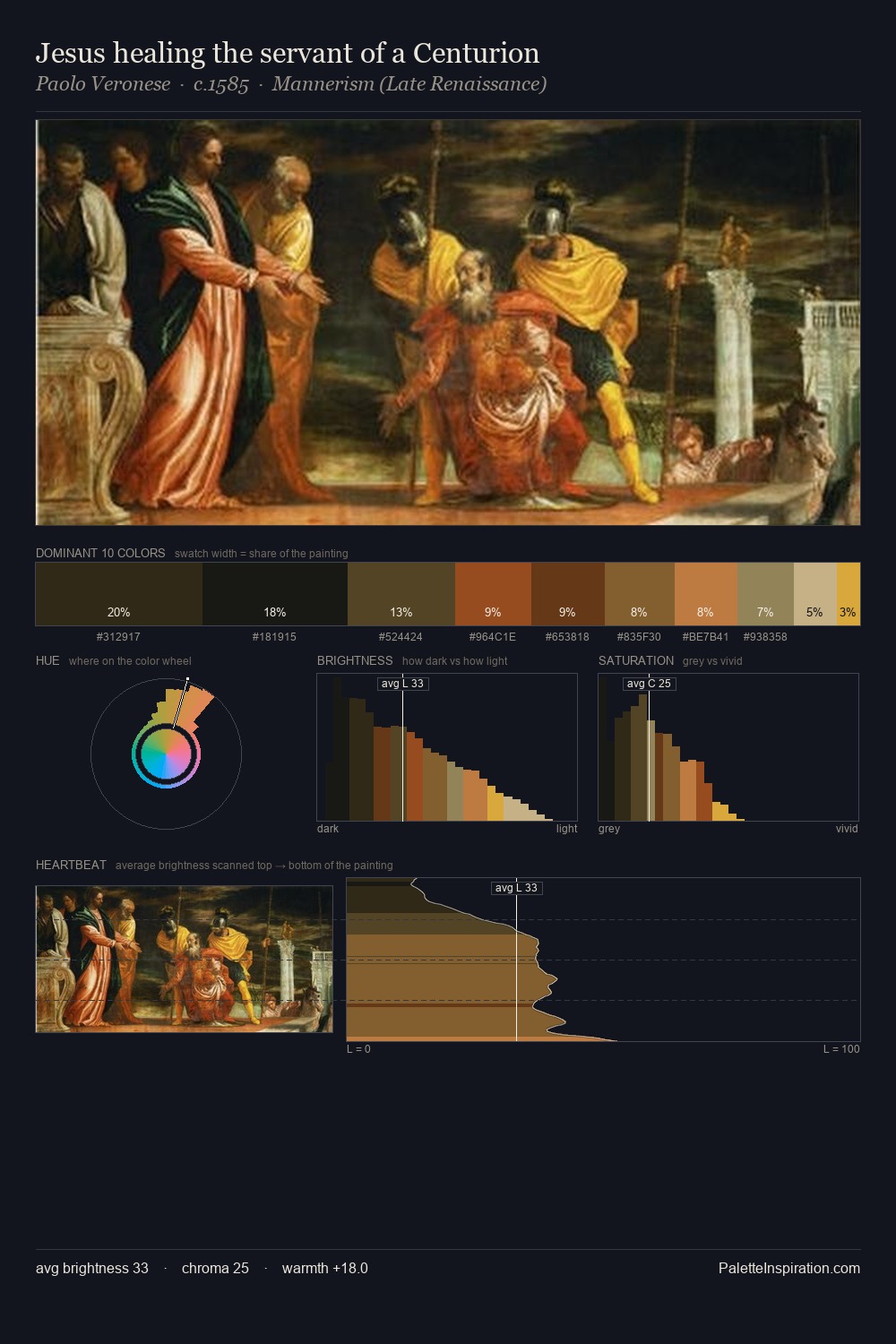
Task: Click the artist name 'Paolo Veronese'
Action: 103,84
